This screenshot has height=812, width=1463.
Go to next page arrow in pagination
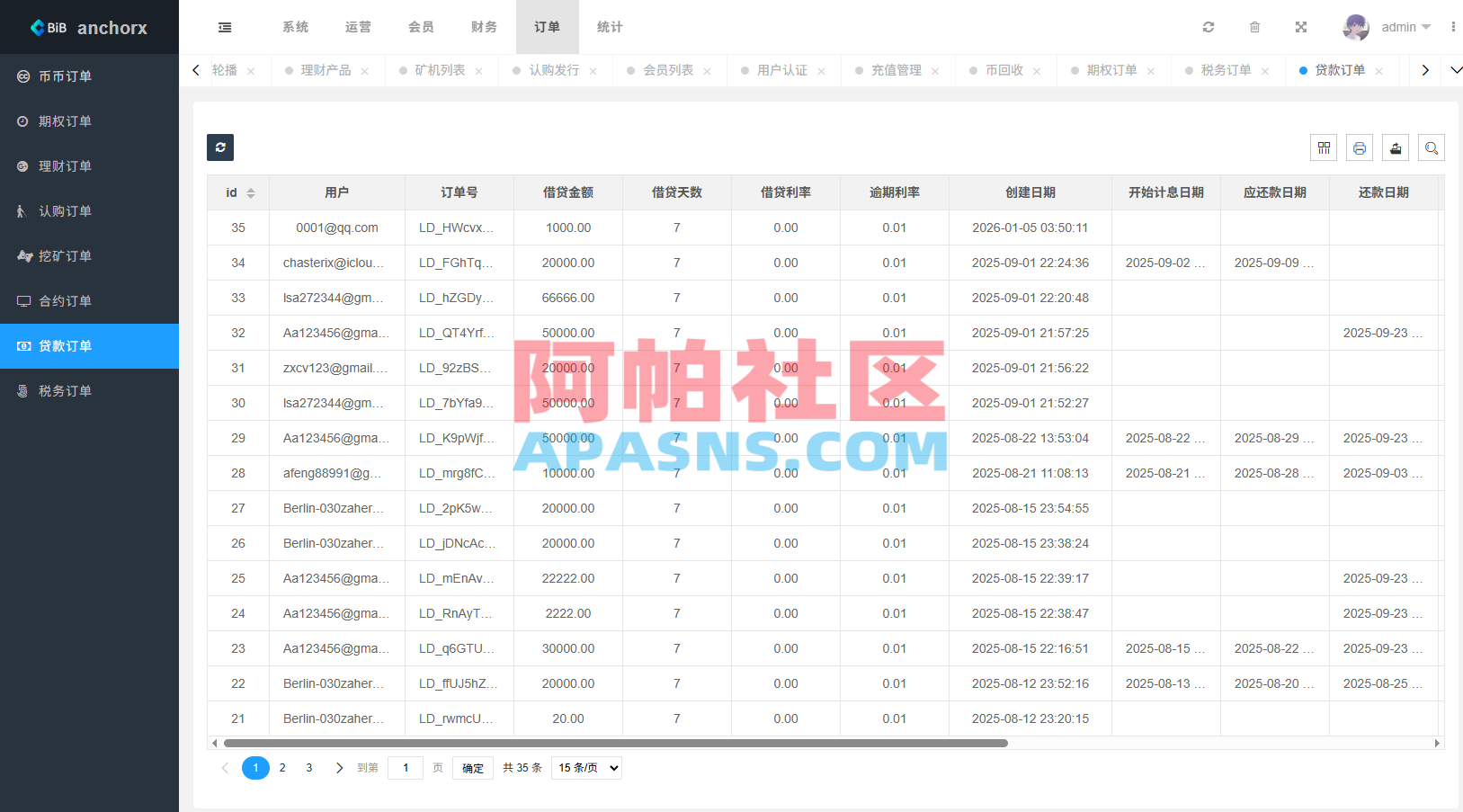339,768
